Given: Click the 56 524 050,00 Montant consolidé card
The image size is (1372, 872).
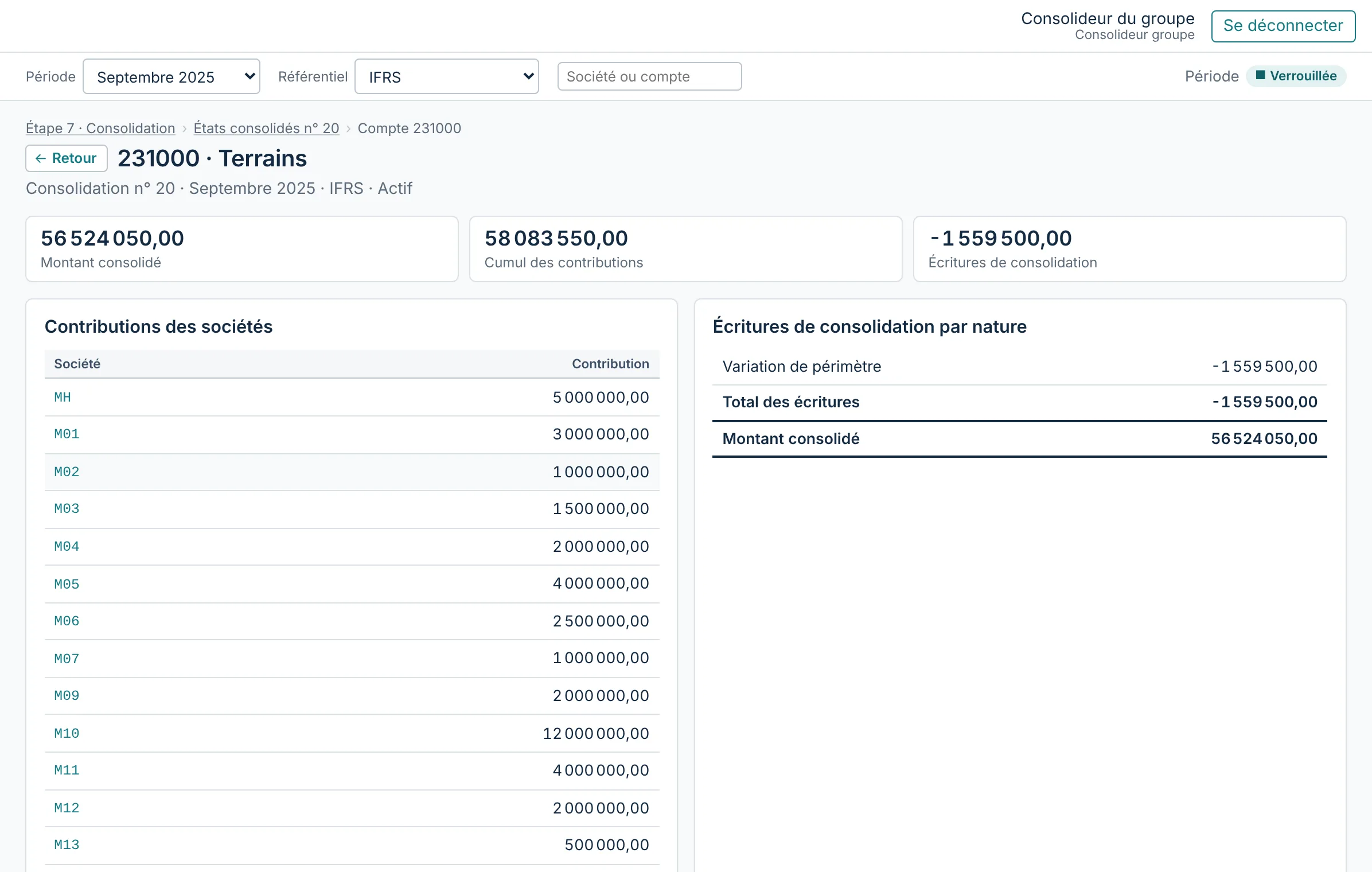Looking at the screenshot, I should pyautogui.click(x=242, y=249).
